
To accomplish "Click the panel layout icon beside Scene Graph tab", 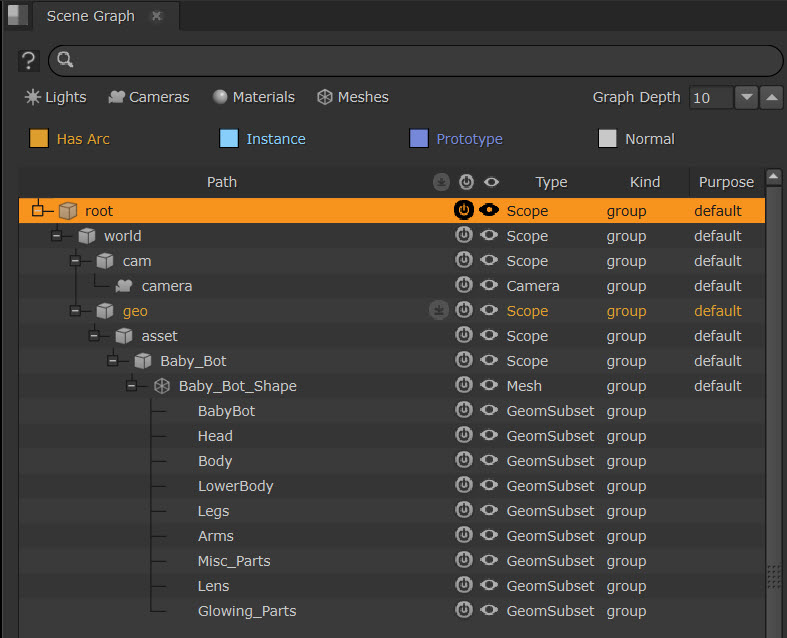I will tap(17, 16).
